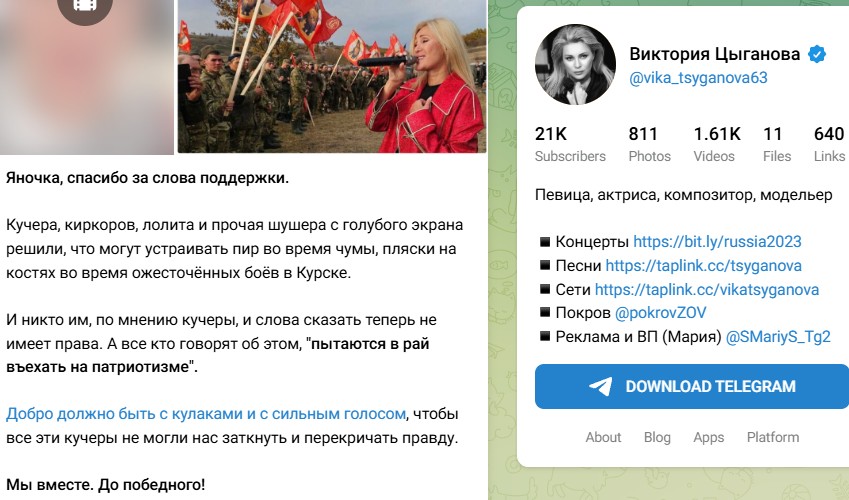
Task: Open the taplink.cc/tsyganova songs link
Action: point(703,265)
